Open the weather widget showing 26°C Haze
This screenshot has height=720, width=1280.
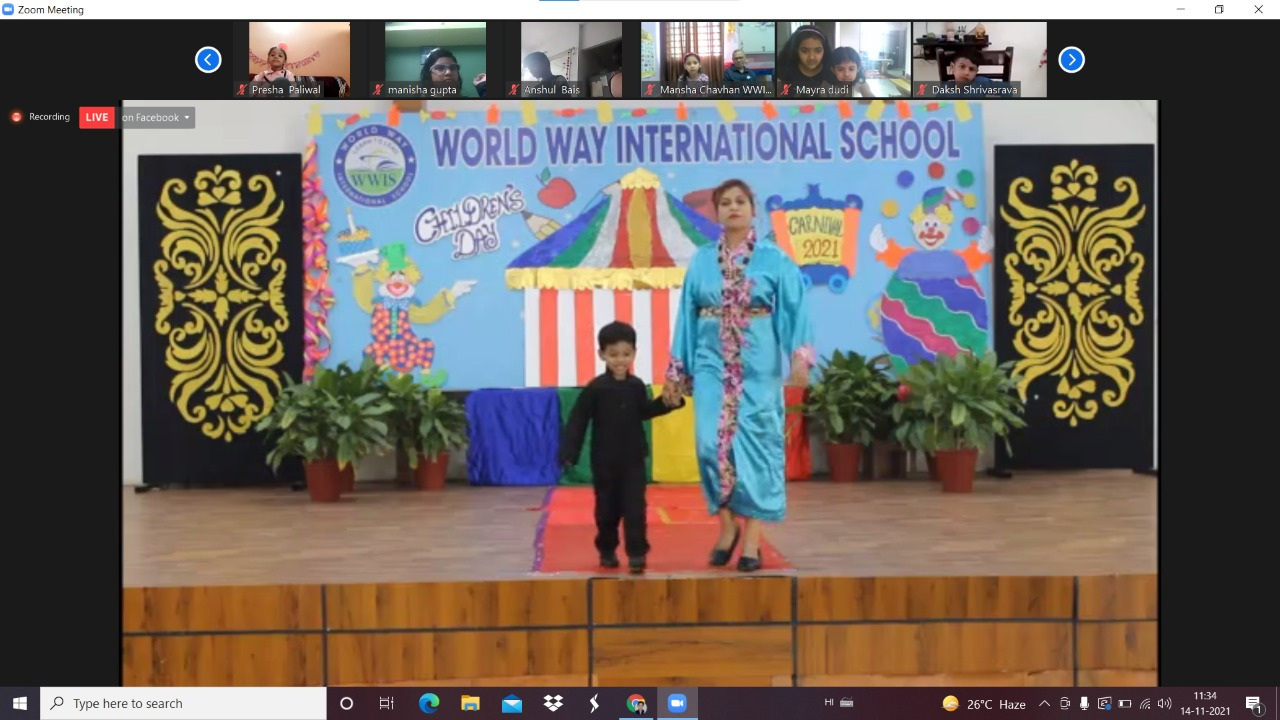pos(984,704)
